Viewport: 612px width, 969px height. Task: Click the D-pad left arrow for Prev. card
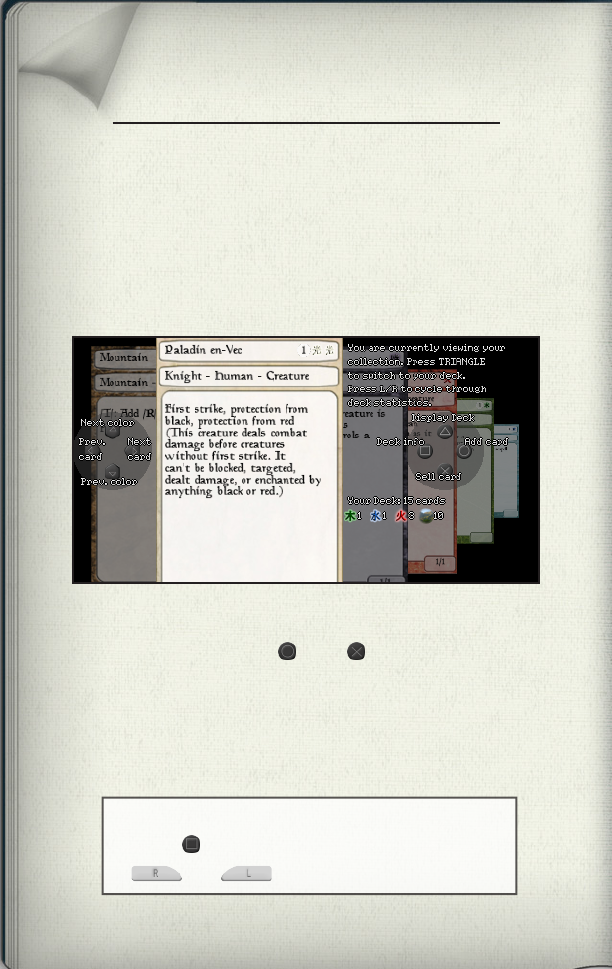[x=91, y=450]
